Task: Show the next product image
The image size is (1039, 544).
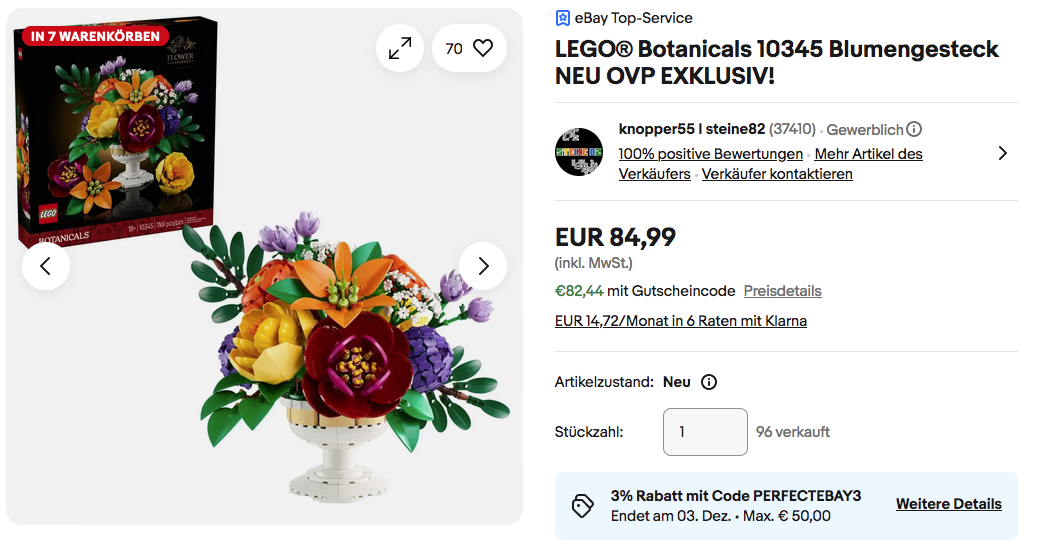Action: click(x=483, y=266)
